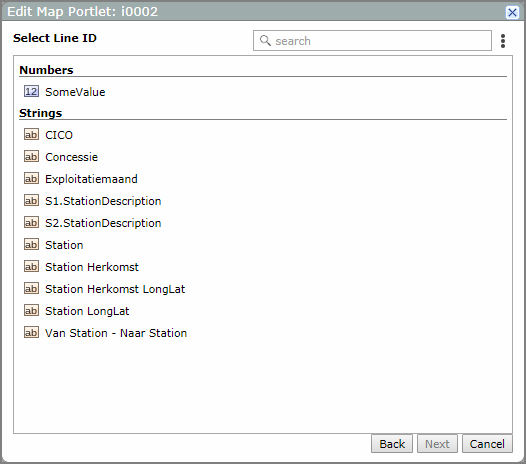Click the string icon beside Van Station - Naar Station
The height and width of the screenshot is (464, 526).
coord(31,333)
